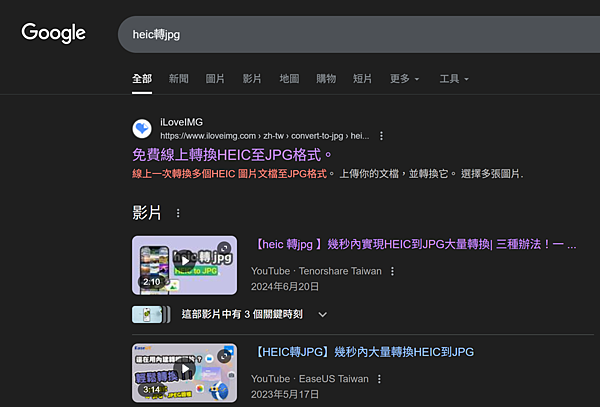Expand preview icon on the 2:10 video thumbnail

click(224, 248)
